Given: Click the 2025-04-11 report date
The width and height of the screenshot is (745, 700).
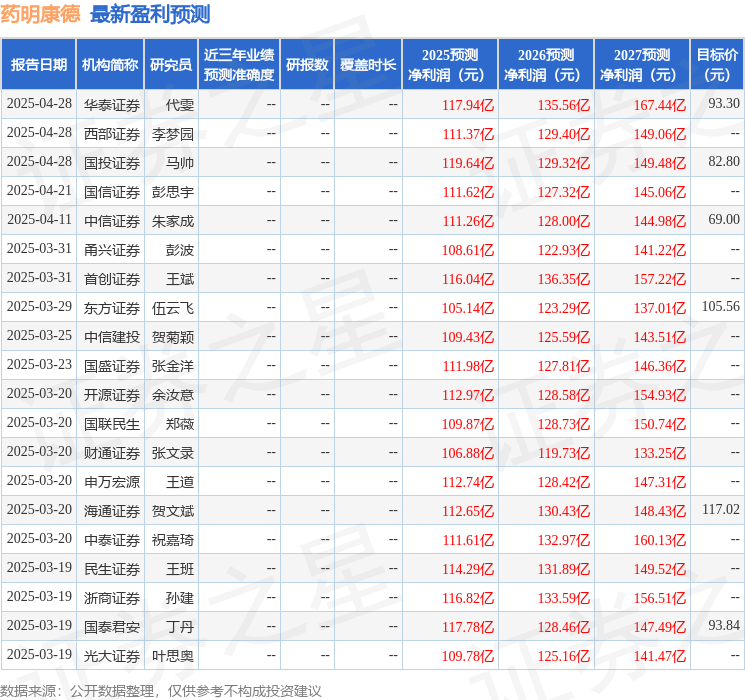Looking at the screenshot, I should coord(39,220).
